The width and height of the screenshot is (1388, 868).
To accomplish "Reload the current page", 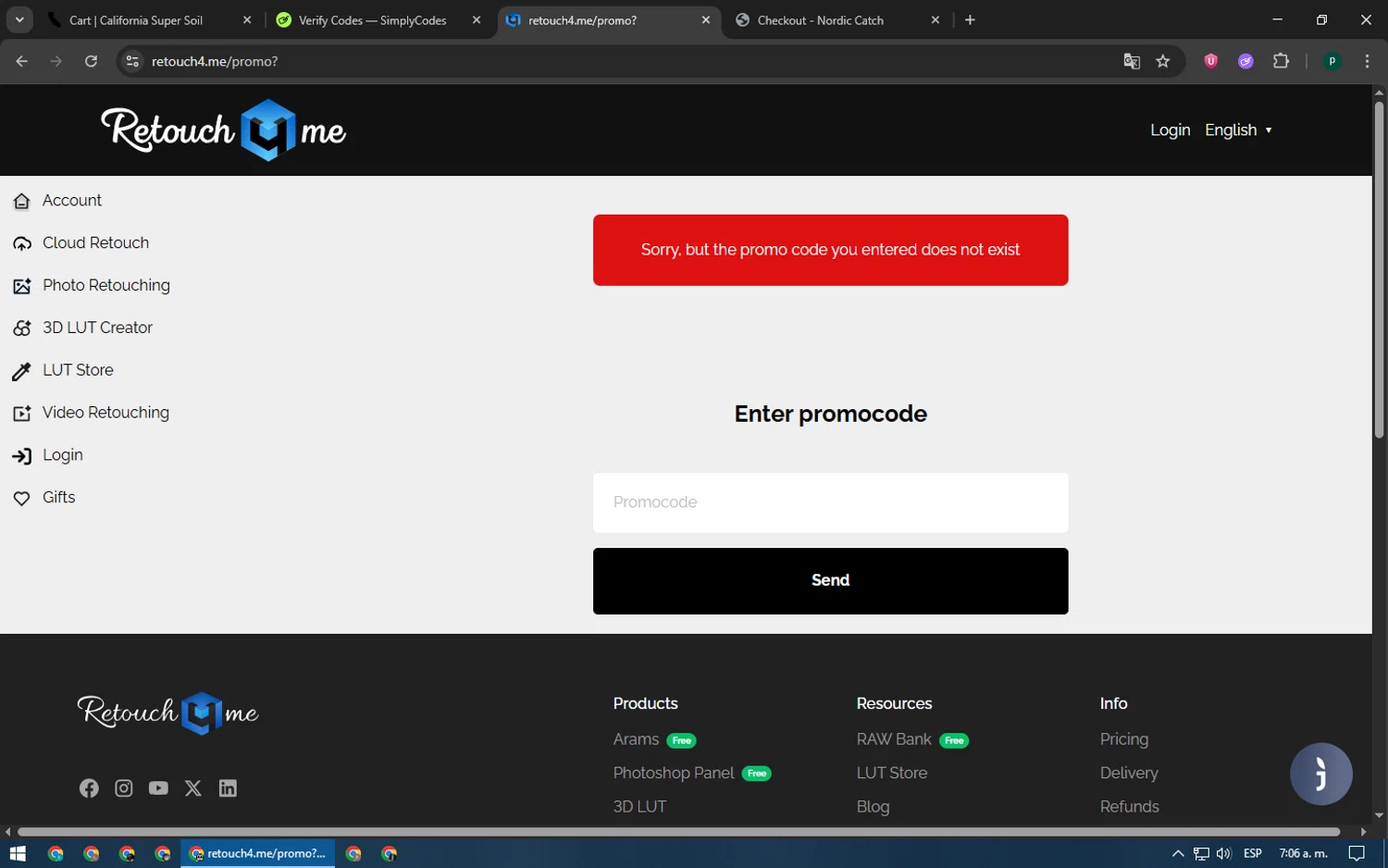I will coord(91,62).
